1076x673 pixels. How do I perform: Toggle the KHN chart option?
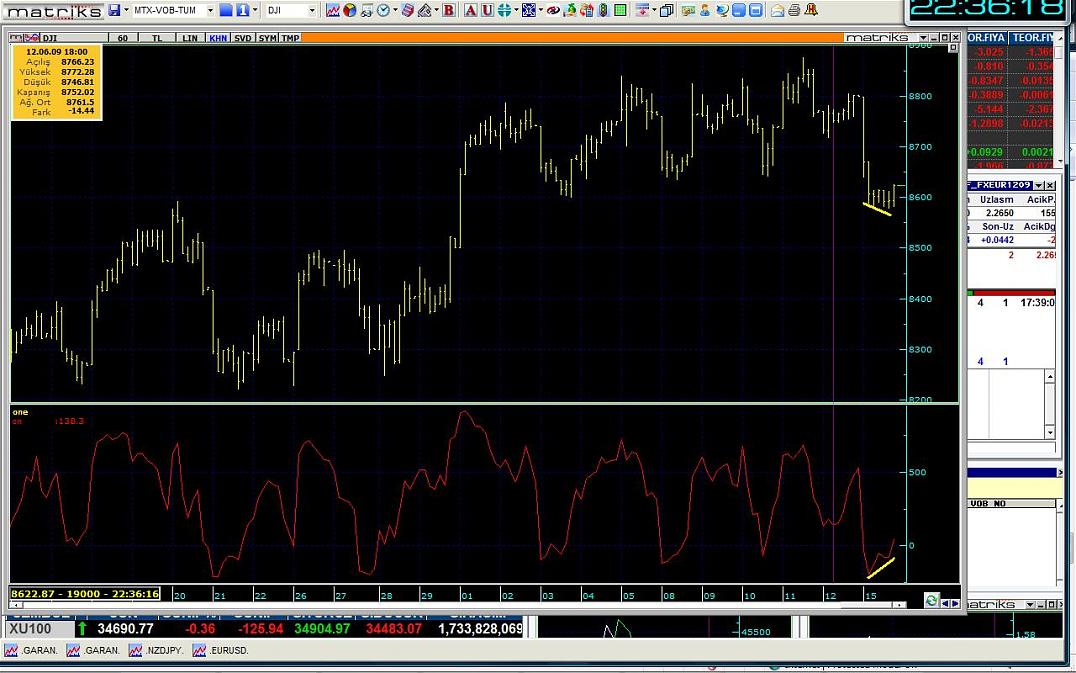[x=217, y=38]
